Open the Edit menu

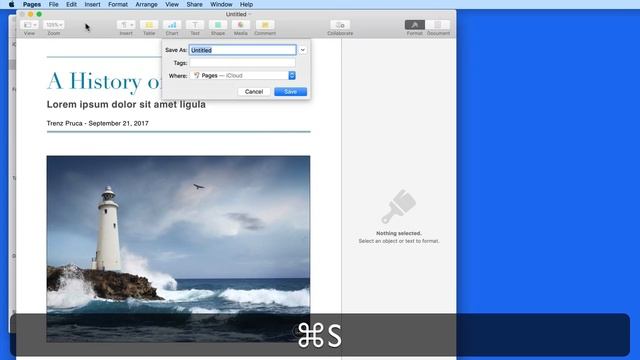(71, 4)
